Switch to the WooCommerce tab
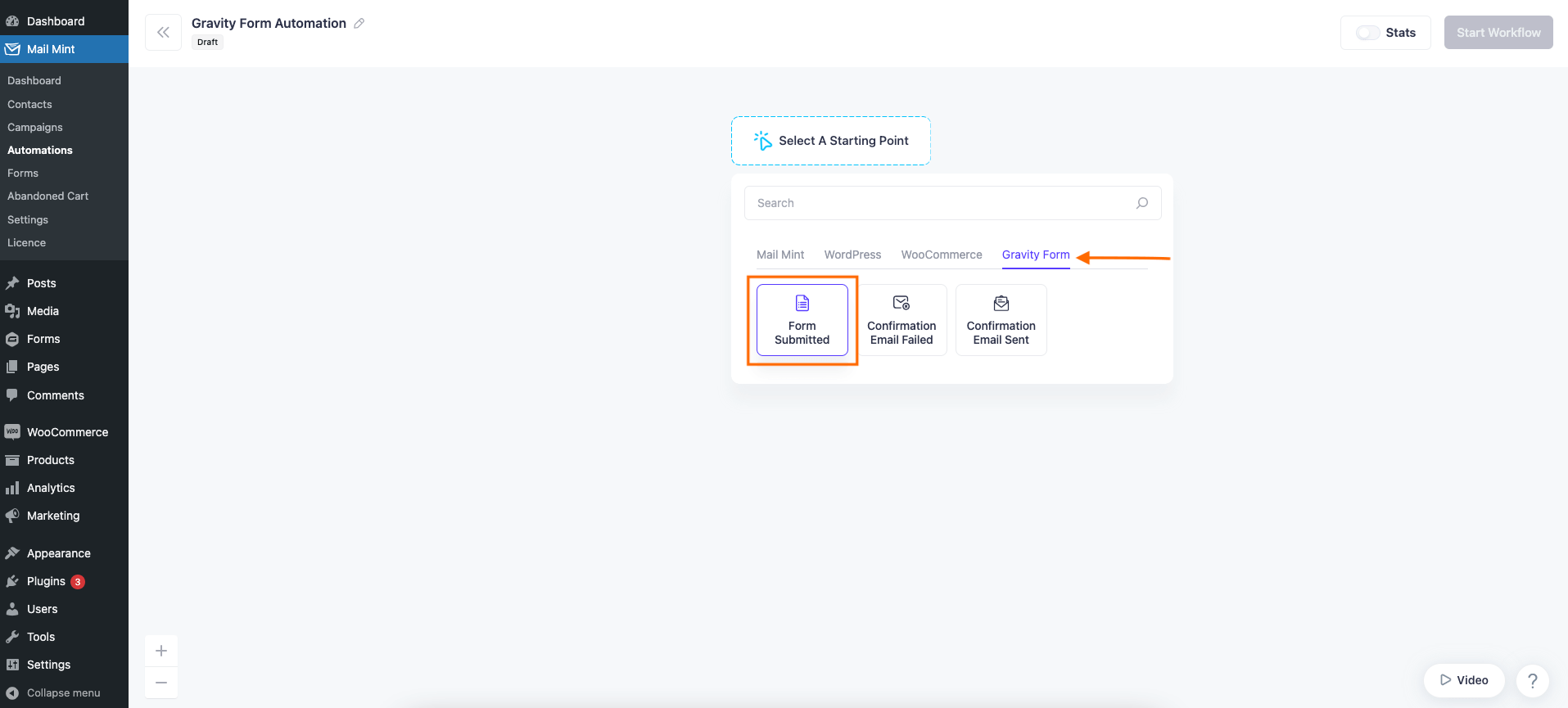The image size is (1568, 708). point(942,255)
